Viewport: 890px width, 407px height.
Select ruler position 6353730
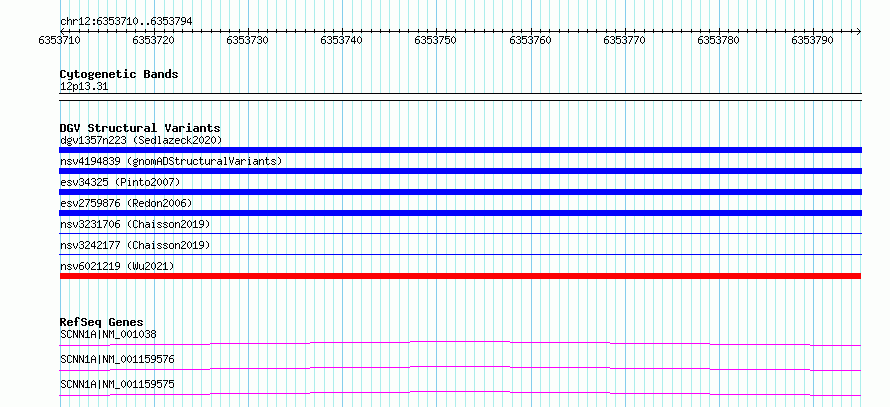tap(247, 40)
